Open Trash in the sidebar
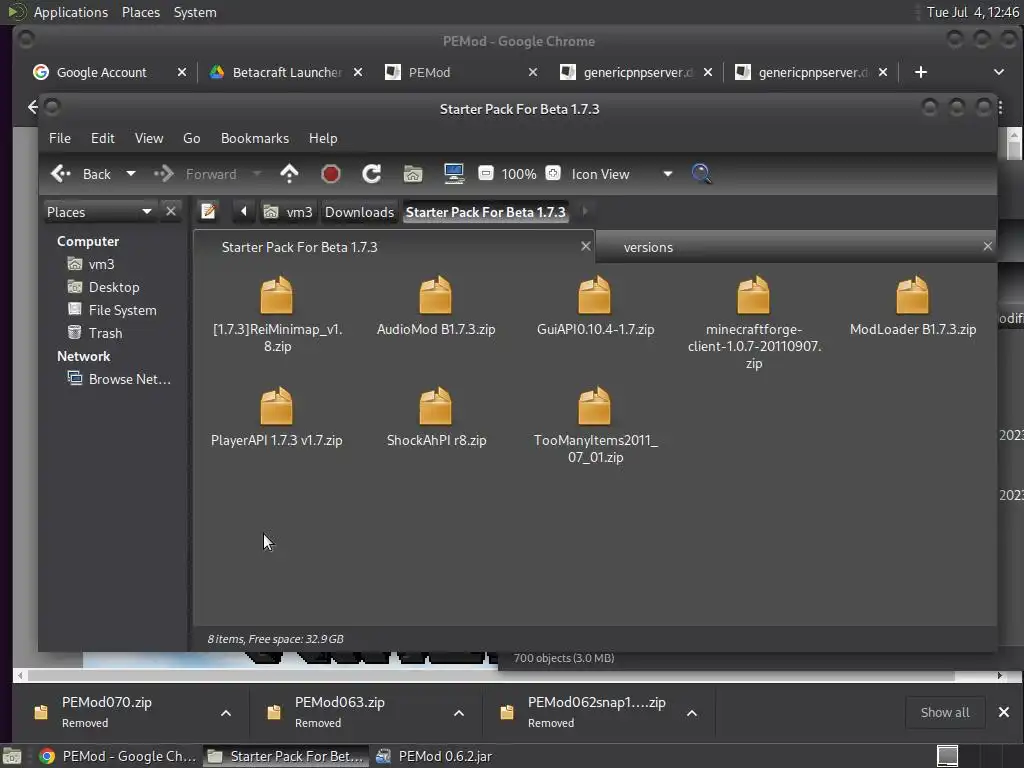This screenshot has height=768, width=1024. click(x=105, y=333)
